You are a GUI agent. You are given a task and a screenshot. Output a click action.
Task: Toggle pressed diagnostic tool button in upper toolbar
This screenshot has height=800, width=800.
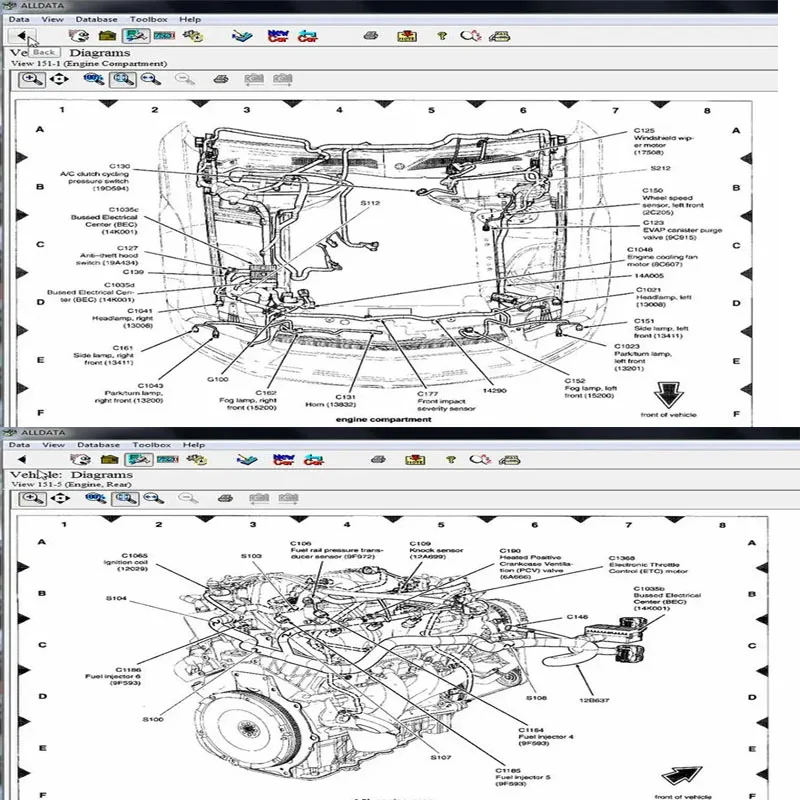click(x=136, y=36)
